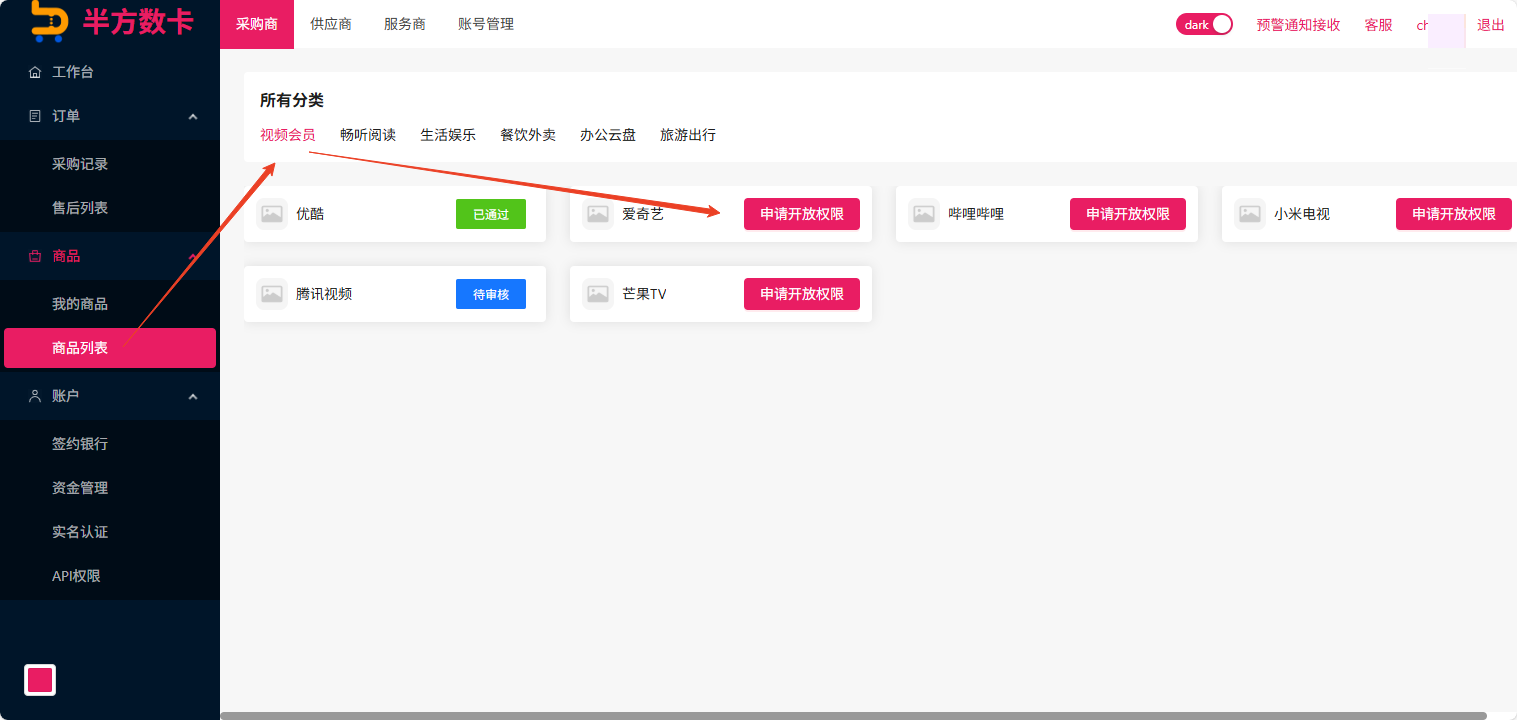This screenshot has height=720, width=1517.
Task: Select the 旅游出行 category
Action: pyautogui.click(x=688, y=135)
